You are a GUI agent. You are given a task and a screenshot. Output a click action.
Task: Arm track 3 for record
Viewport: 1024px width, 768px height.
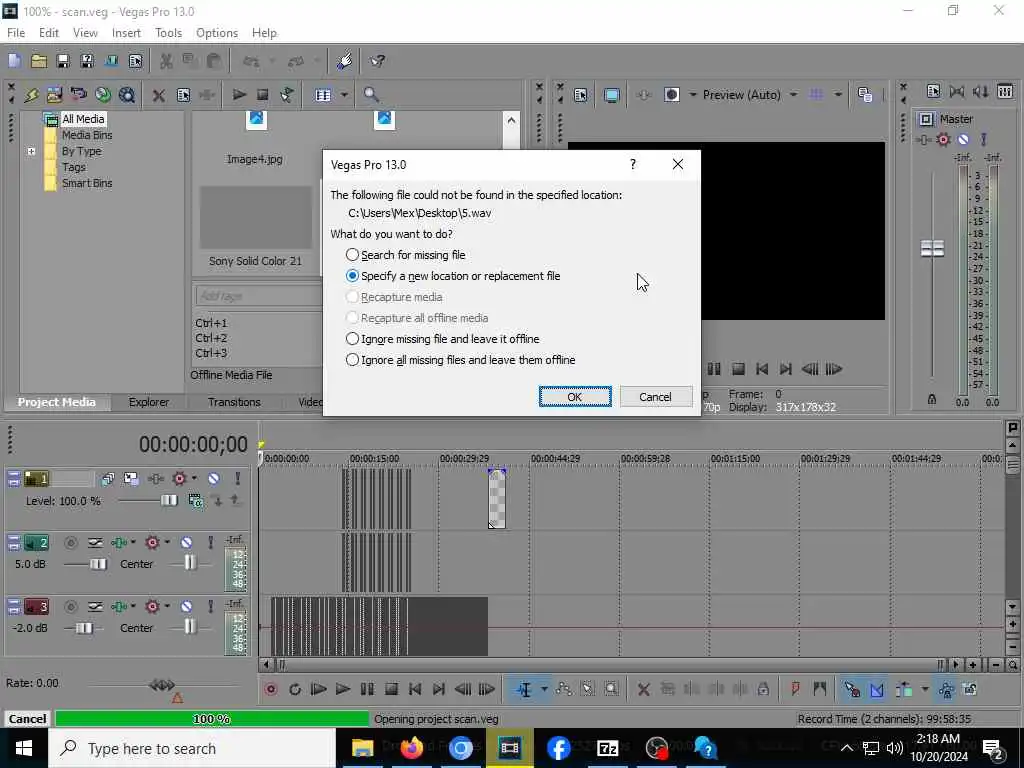pos(71,606)
